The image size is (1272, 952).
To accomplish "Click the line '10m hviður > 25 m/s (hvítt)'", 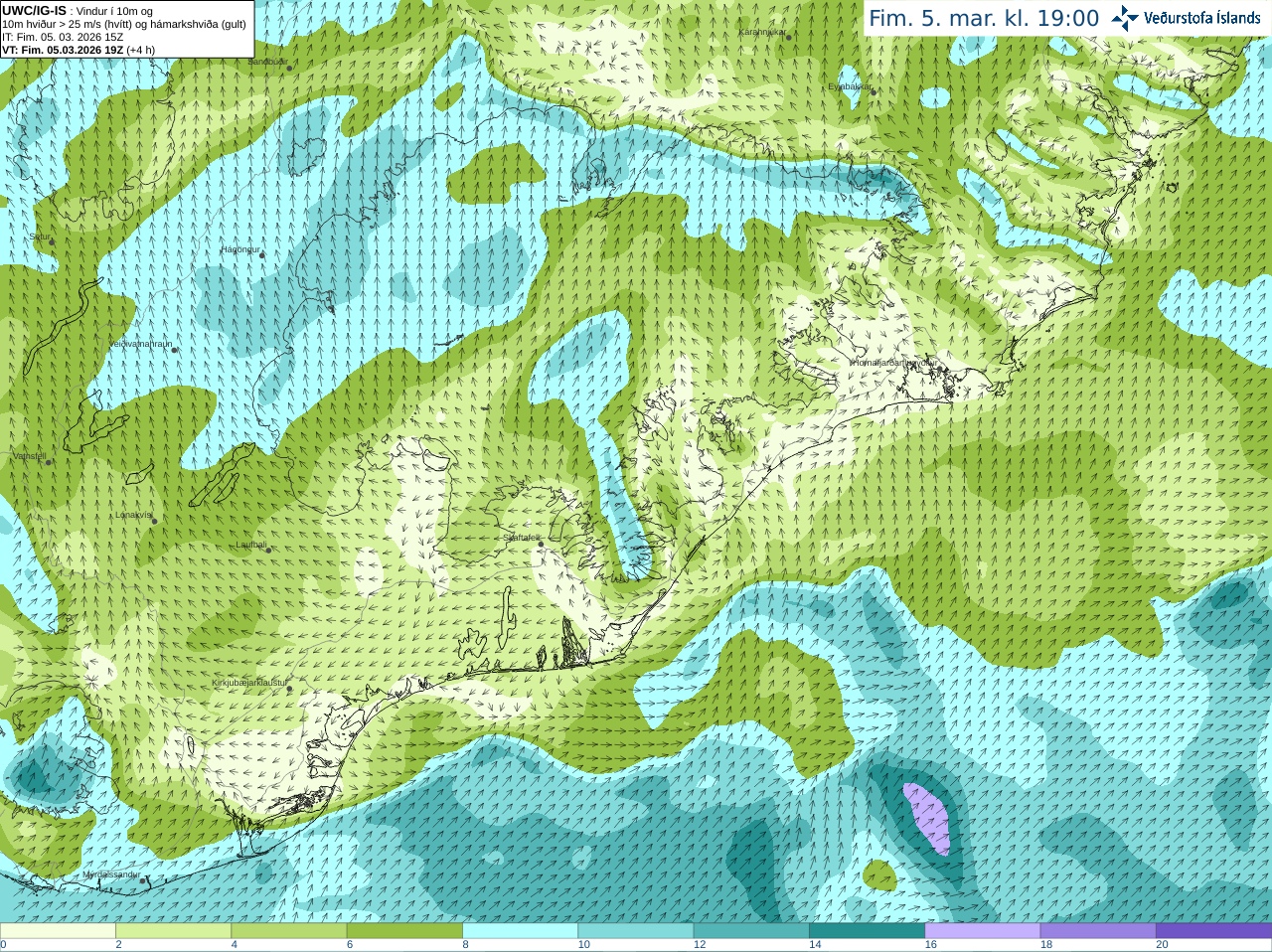I will (x=68, y=24).
